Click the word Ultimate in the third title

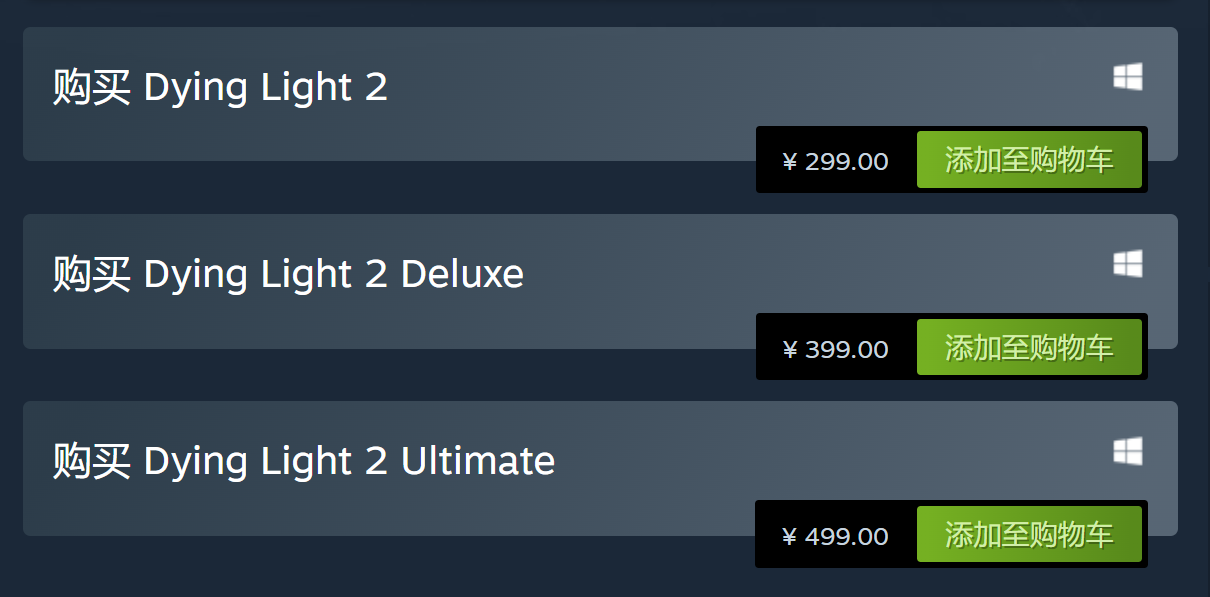tap(478, 461)
